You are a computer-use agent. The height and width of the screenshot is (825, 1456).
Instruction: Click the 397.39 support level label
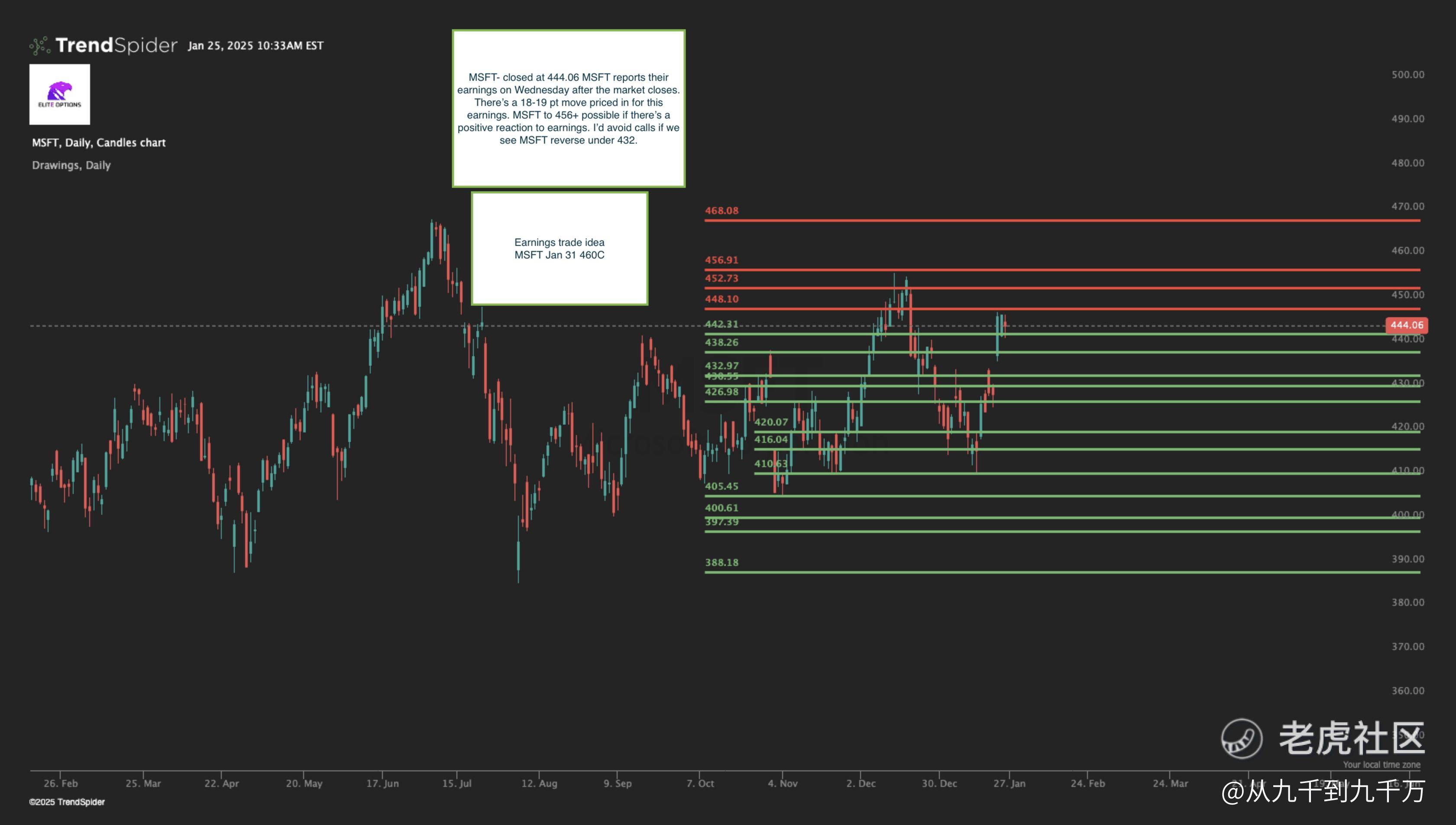[722, 522]
